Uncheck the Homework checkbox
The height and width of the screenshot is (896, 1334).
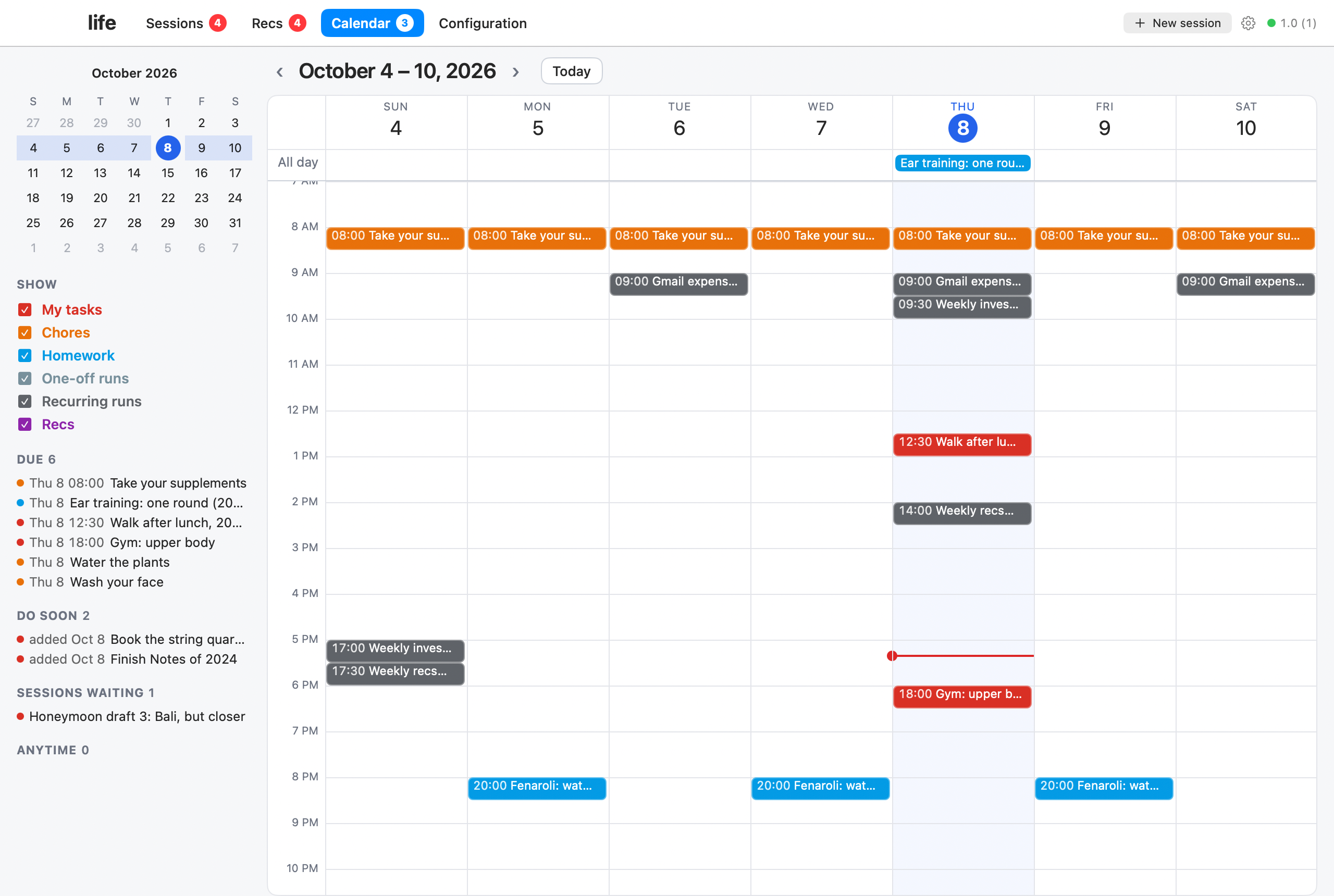tap(24, 355)
